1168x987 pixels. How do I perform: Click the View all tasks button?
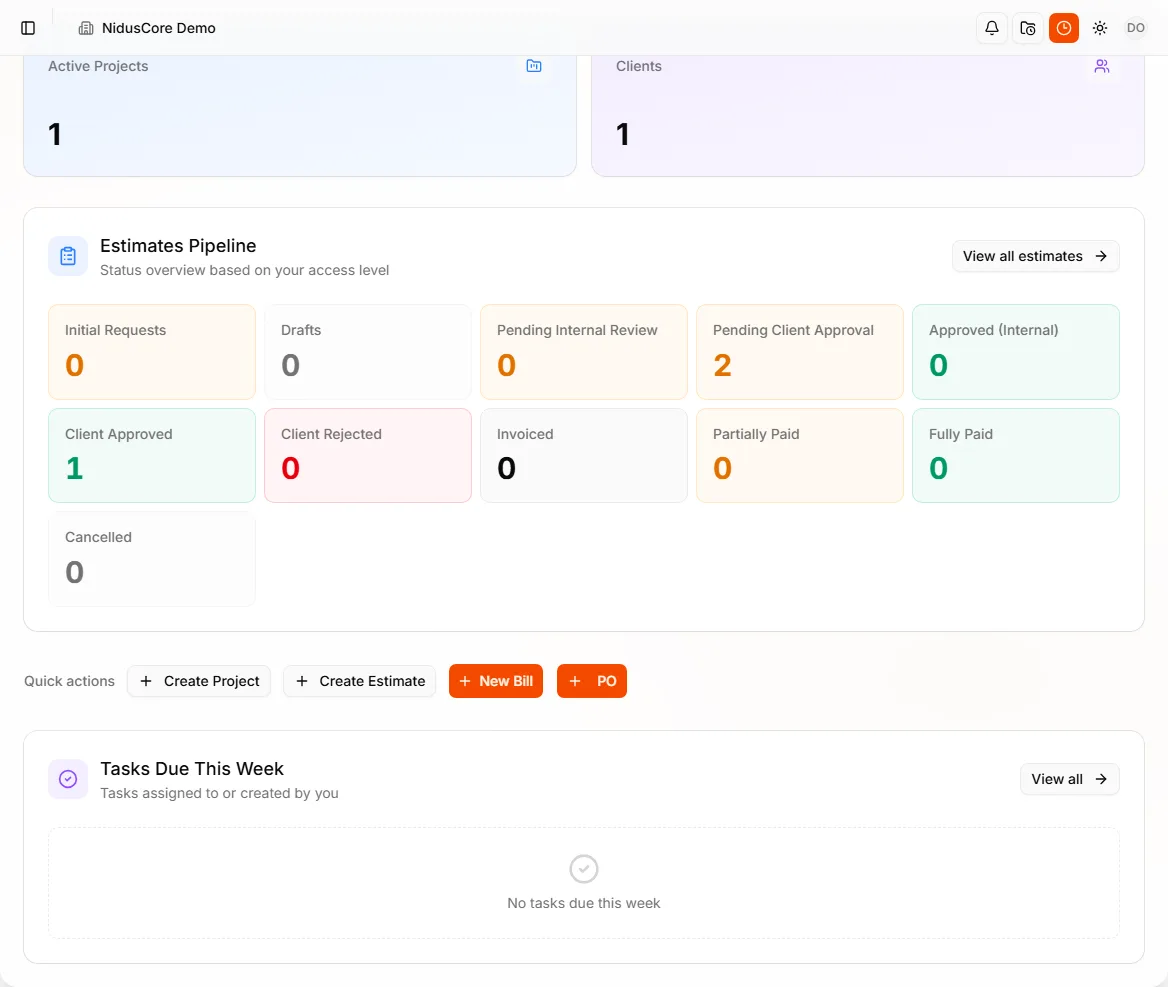[1070, 779]
